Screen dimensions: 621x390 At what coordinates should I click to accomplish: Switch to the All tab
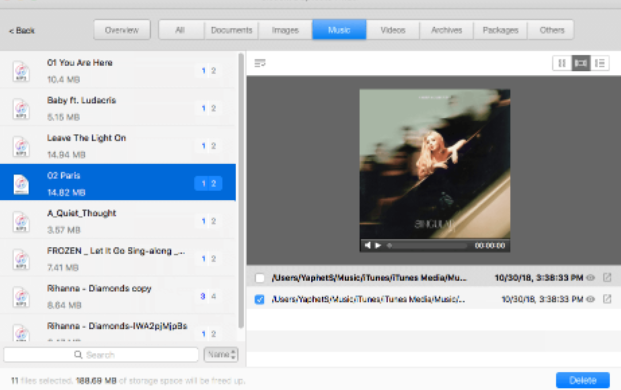(x=180, y=30)
